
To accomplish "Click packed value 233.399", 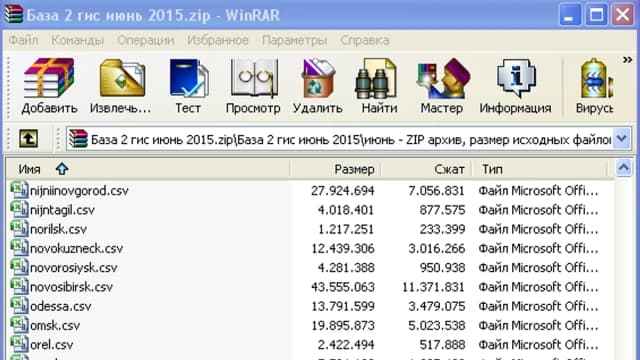I will point(442,229).
